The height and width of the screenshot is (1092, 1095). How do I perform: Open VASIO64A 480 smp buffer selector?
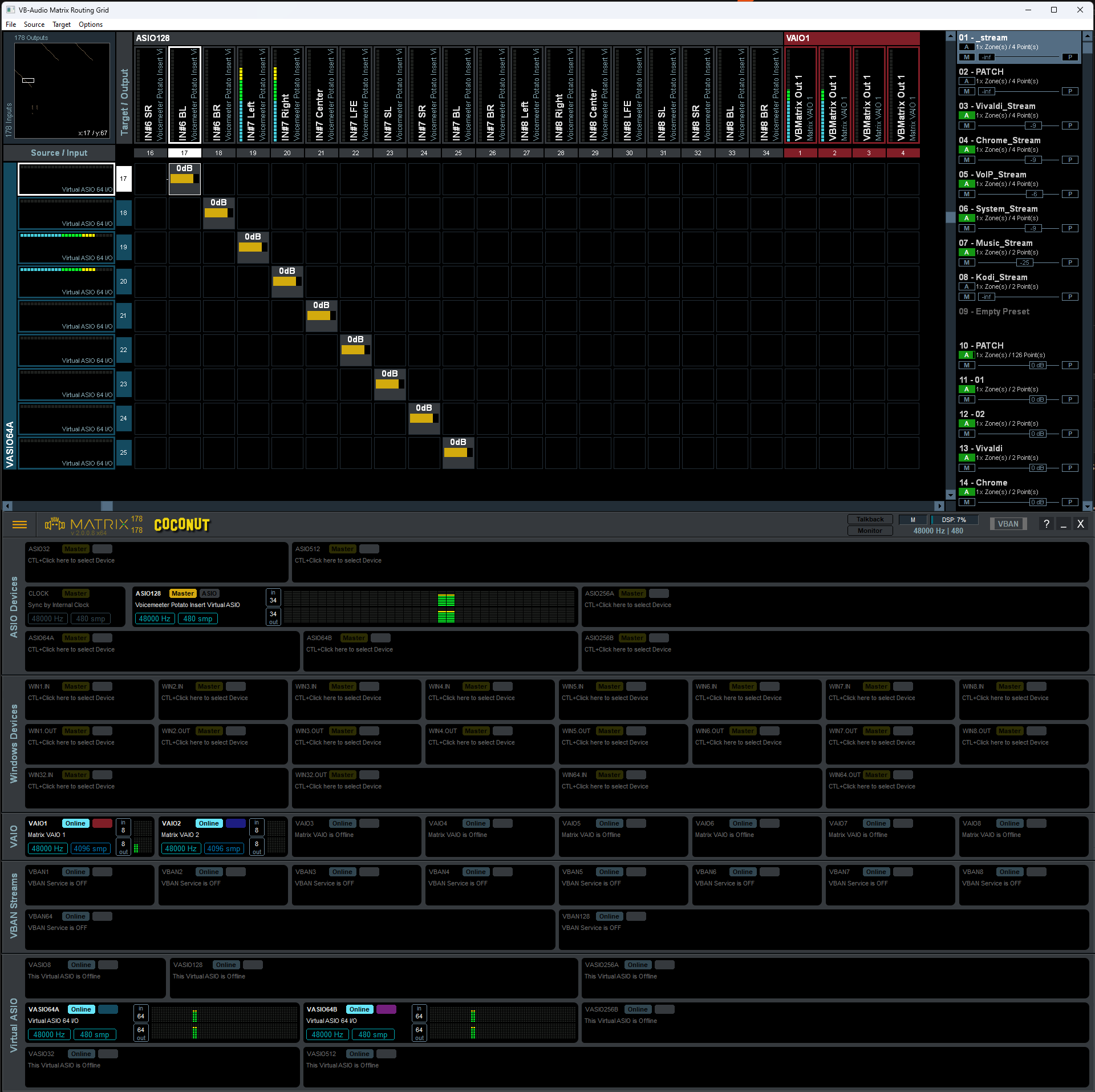click(x=94, y=1034)
